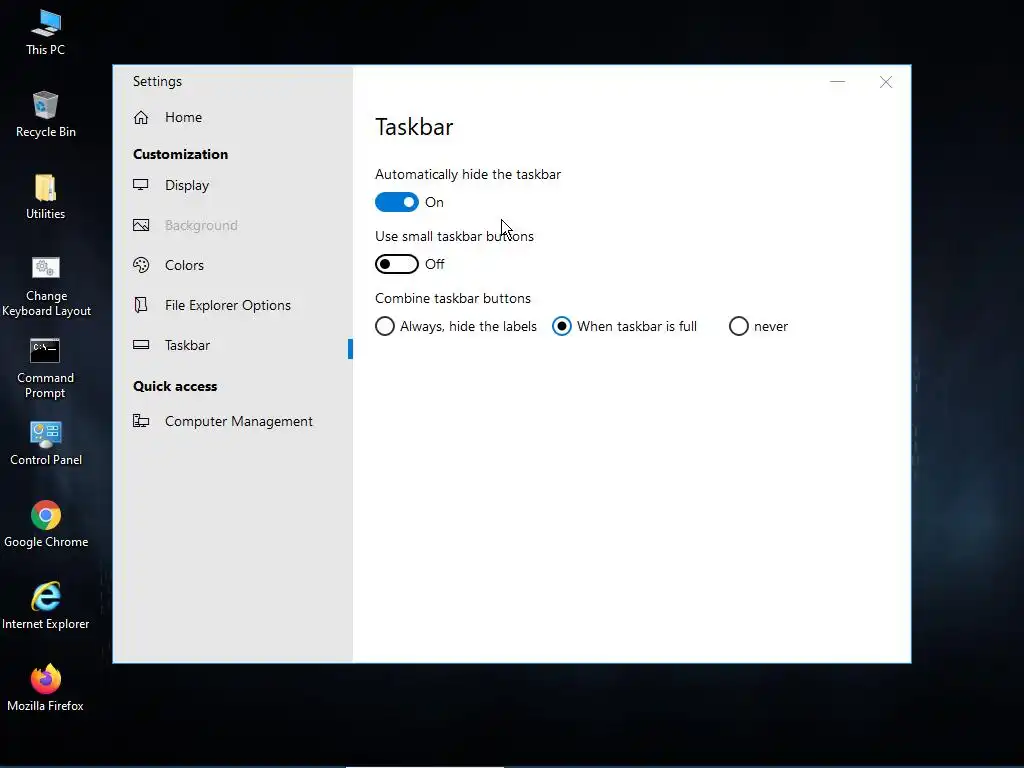Select the never combine option

759,326
